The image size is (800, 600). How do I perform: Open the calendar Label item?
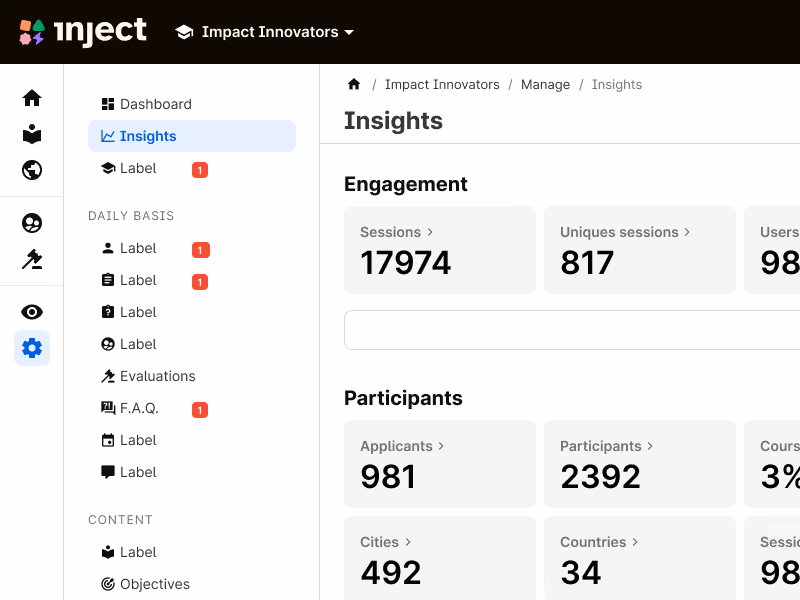point(192,440)
